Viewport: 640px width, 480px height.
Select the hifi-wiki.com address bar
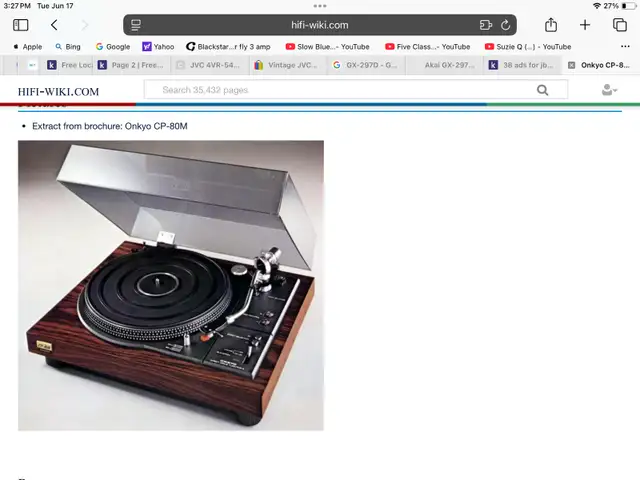(x=320, y=25)
